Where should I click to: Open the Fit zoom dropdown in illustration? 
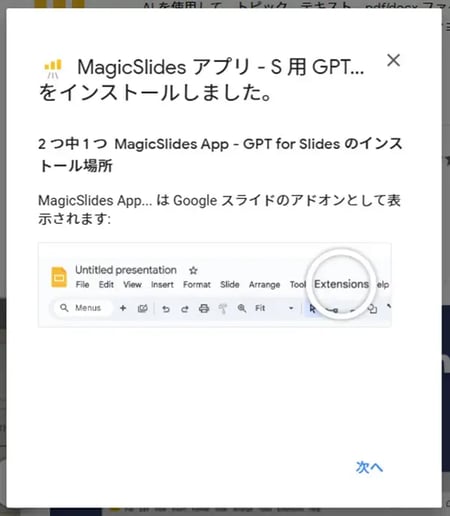coord(274,308)
